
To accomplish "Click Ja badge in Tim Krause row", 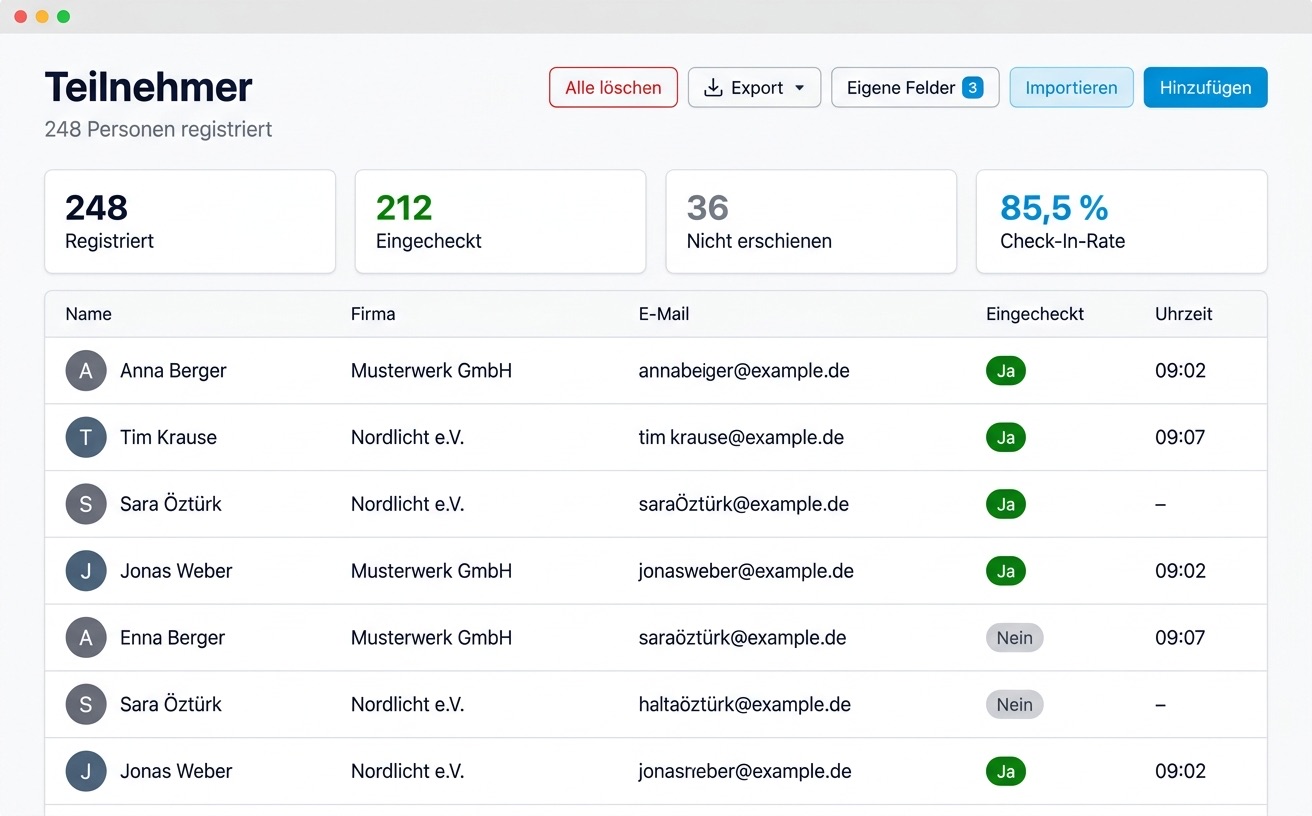I will coord(1006,437).
